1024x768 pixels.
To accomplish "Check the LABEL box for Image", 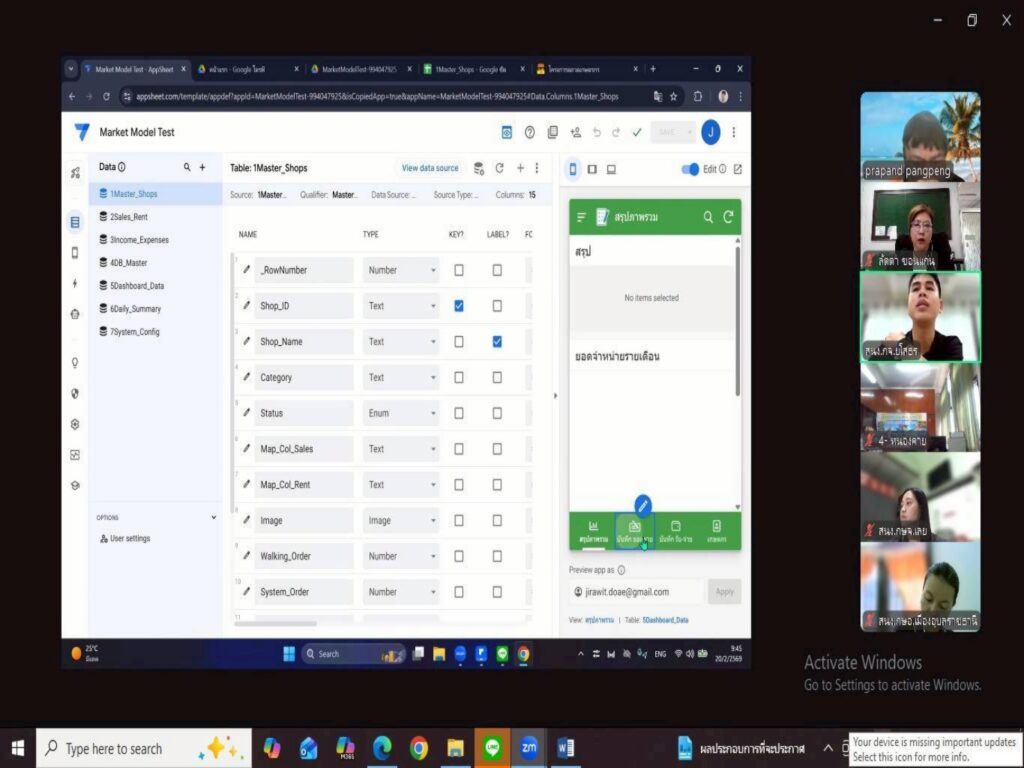I will [497, 520].
